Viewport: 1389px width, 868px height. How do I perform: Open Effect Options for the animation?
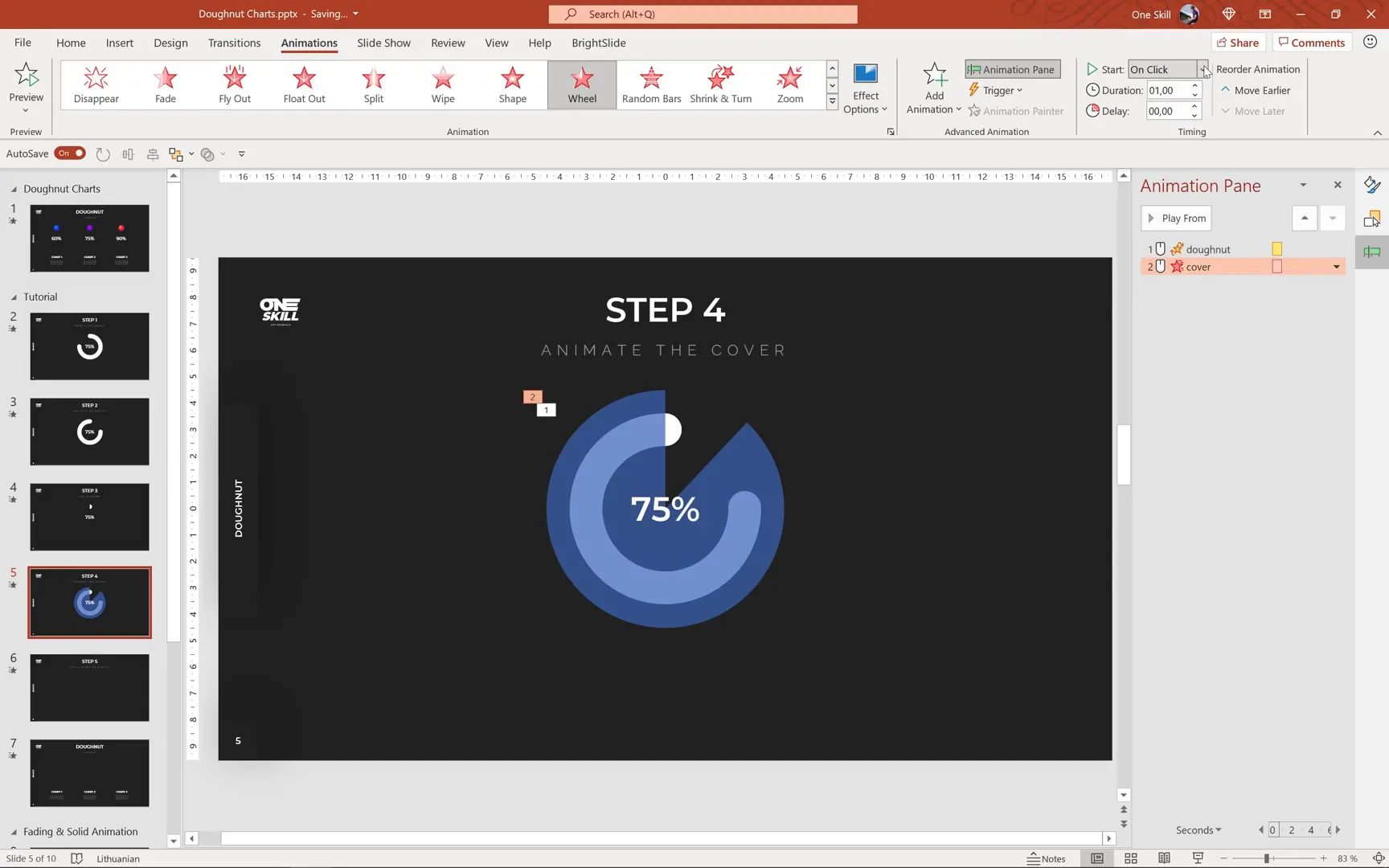(x=865, y=88)
